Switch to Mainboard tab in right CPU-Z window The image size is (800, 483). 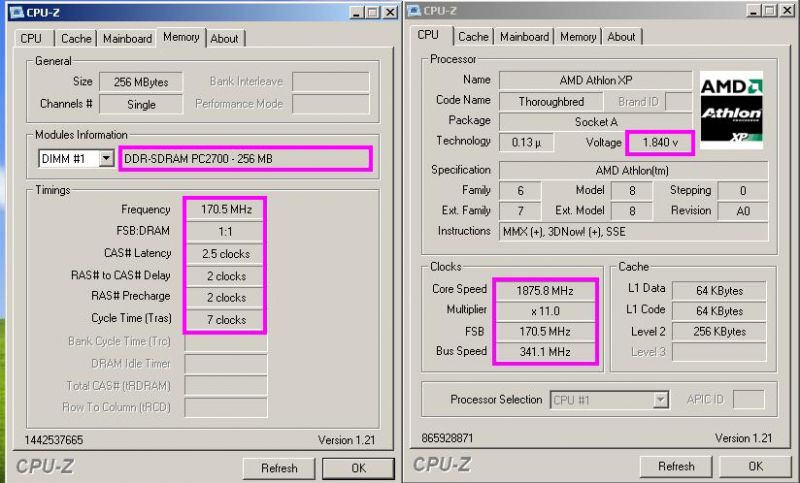524,37
